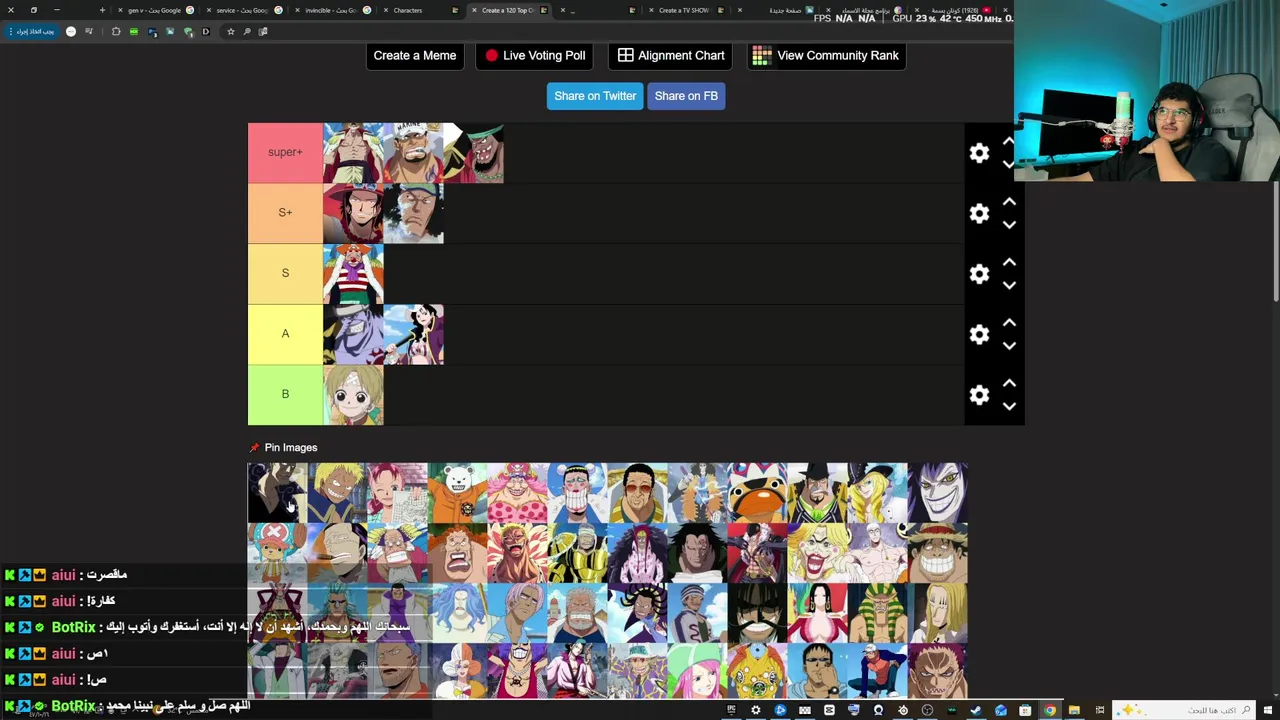Move S+ tier row down with arrow
Viewport: 1280px width, 720px height.
(1009, 225)
